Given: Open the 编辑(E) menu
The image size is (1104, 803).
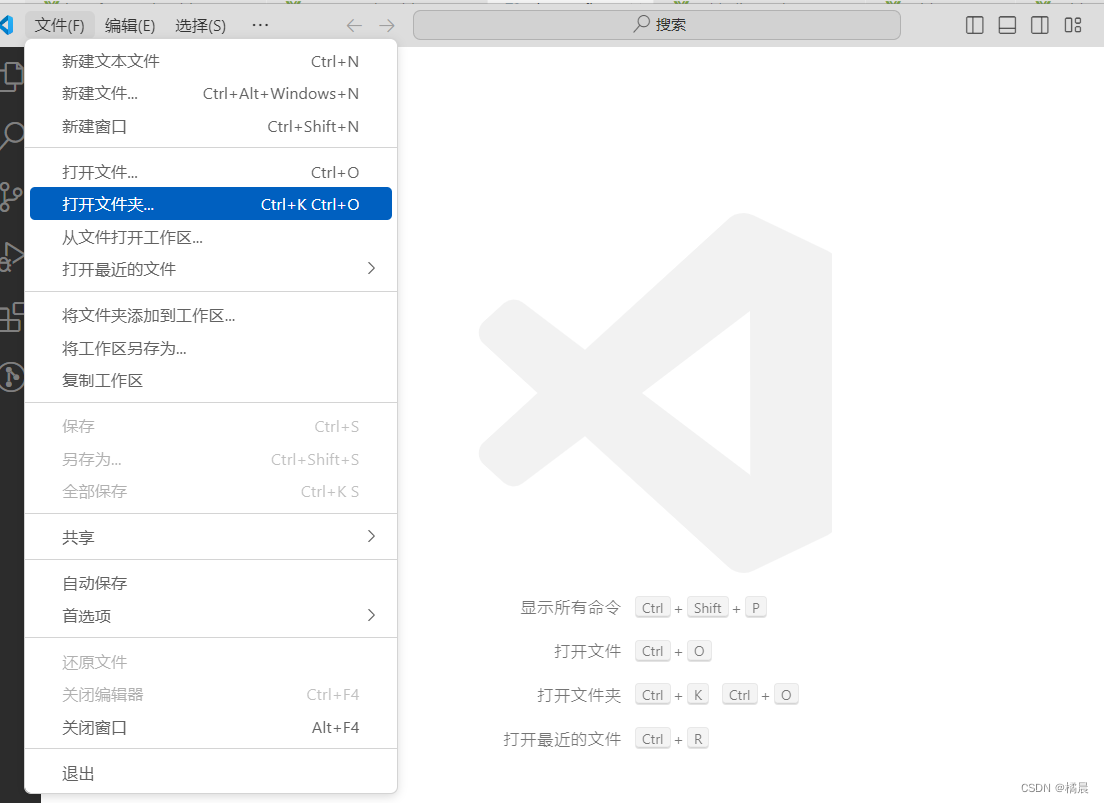Looking at the screenshot, I should [x=130, y=25].
